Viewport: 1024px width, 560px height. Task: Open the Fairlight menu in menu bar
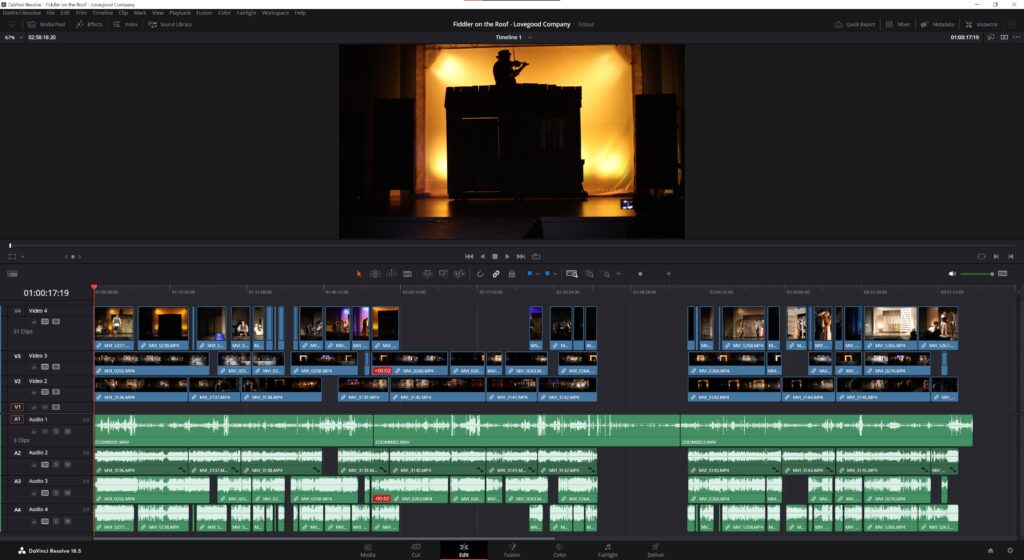(x=246, y=13)
